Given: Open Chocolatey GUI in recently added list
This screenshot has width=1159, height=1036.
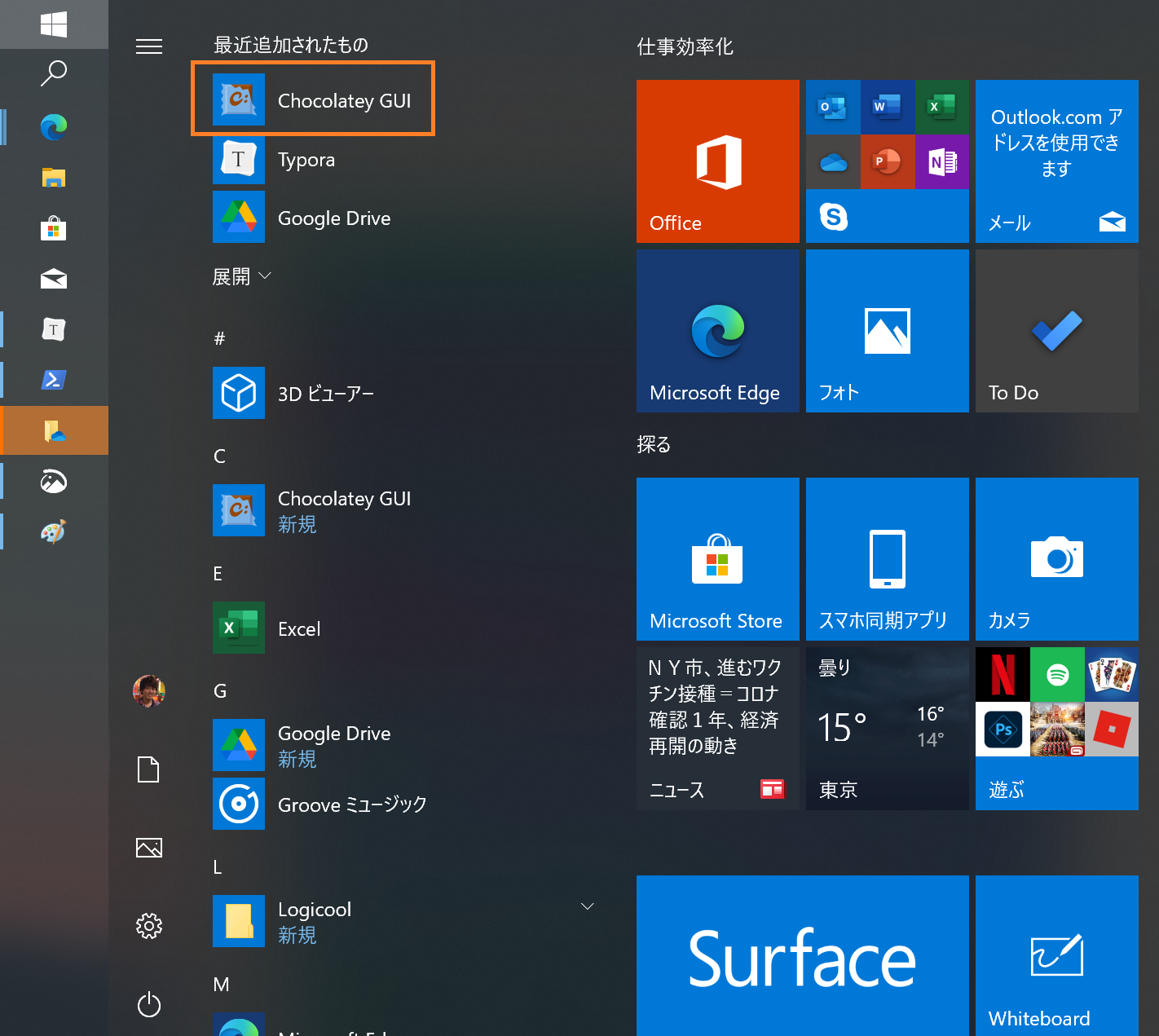Looking at the screenshot, I should [313, 99].
